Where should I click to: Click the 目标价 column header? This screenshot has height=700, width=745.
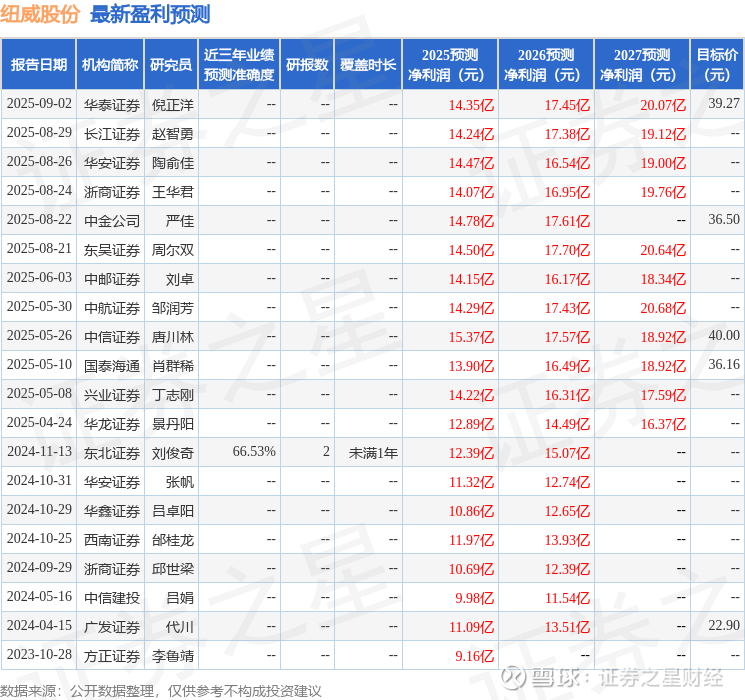[716, 65]
